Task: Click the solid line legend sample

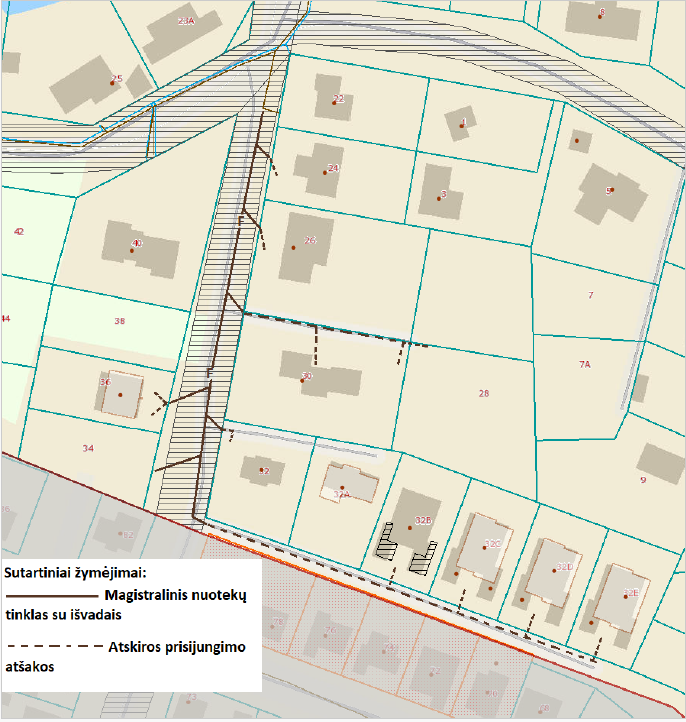Action: click(50, 595)
